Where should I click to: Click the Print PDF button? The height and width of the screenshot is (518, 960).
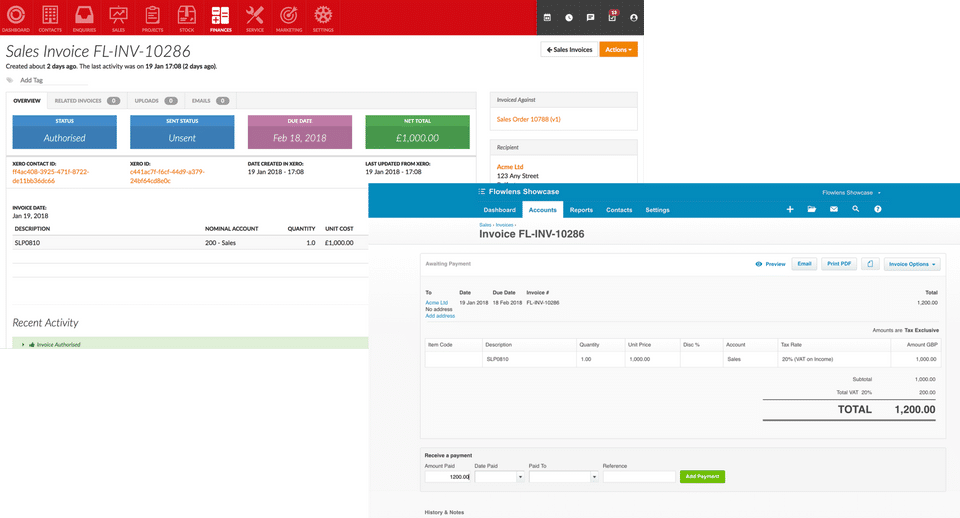pyautogui.click(x=839, y=264)
